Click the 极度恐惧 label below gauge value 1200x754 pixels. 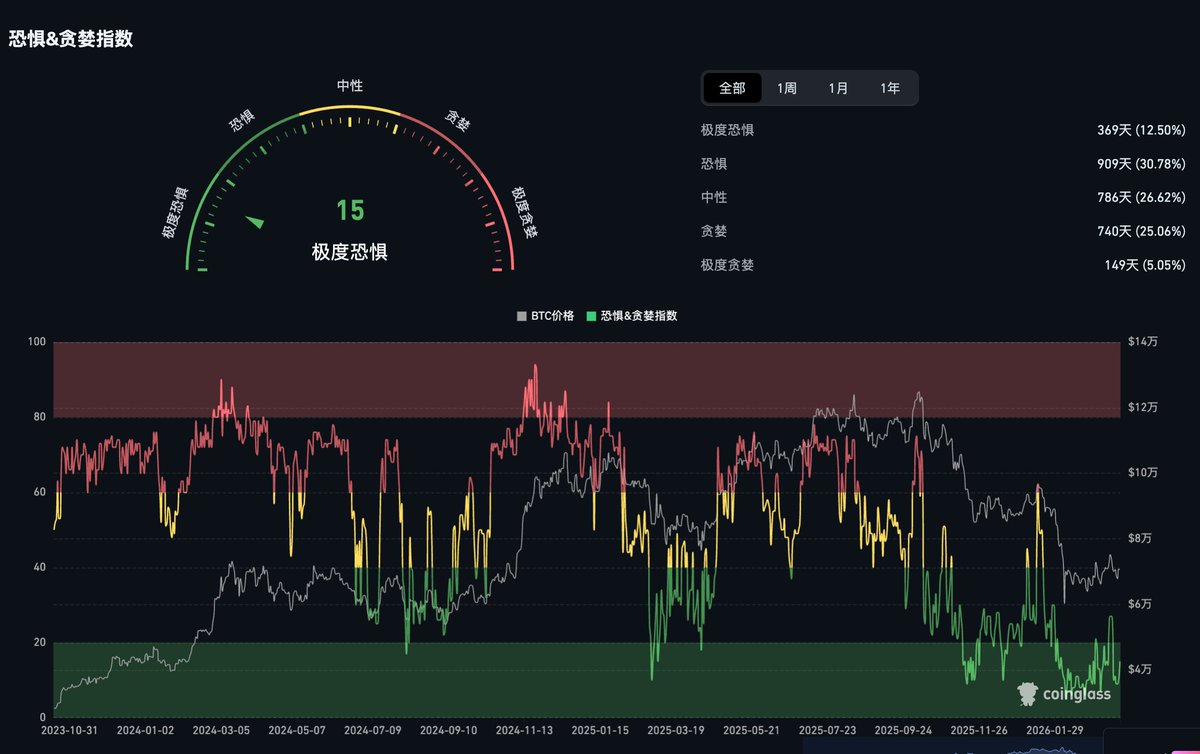(349, 252)
